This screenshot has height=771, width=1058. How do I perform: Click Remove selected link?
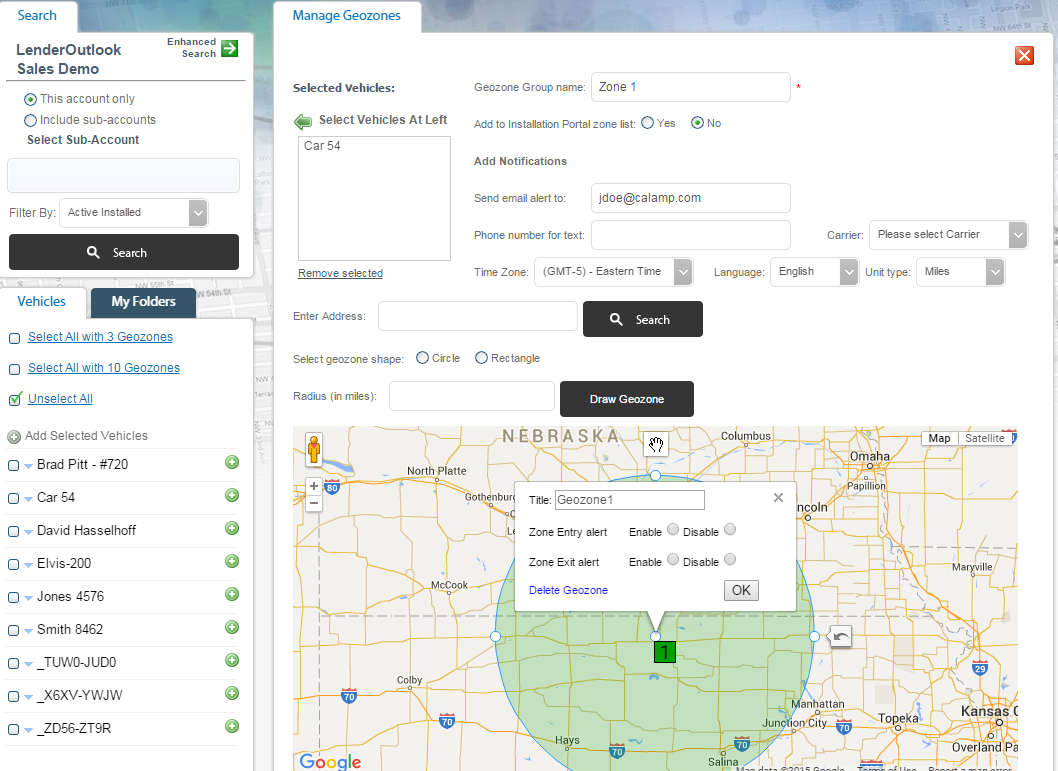pyautogui.click(x=340, y=273)
